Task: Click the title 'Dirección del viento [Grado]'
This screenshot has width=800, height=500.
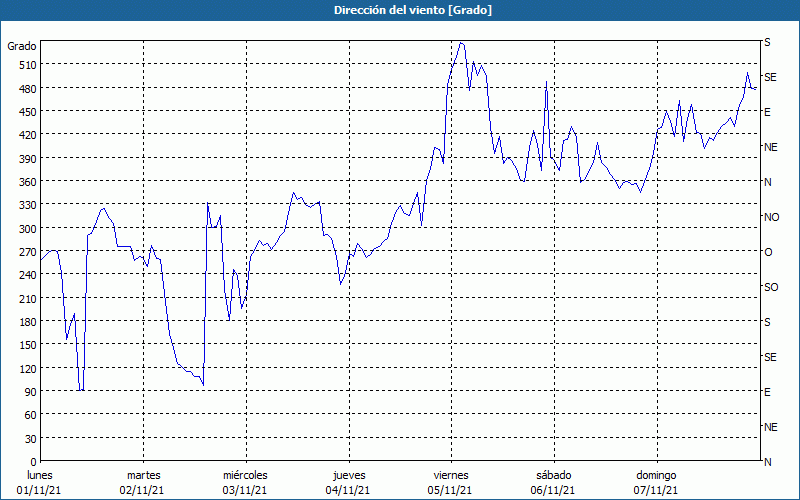Action: pos(413,10)
